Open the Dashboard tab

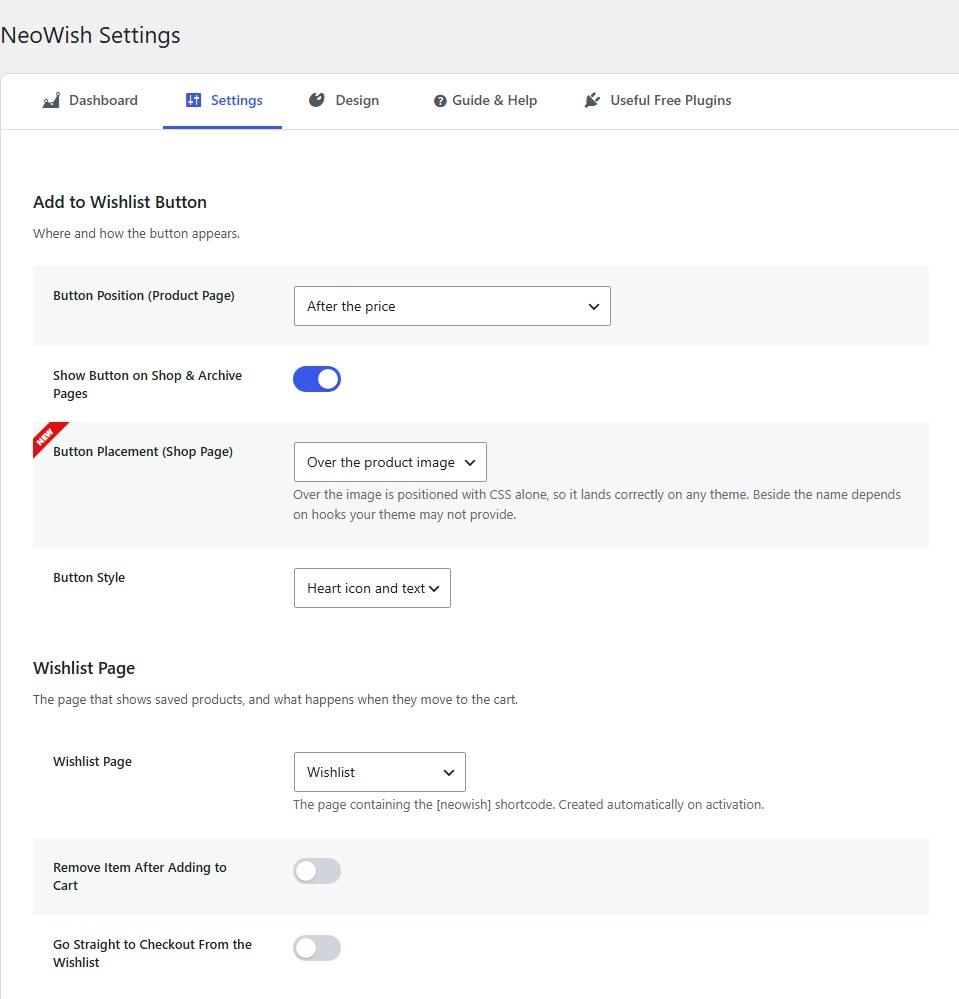tap(90, 101)
